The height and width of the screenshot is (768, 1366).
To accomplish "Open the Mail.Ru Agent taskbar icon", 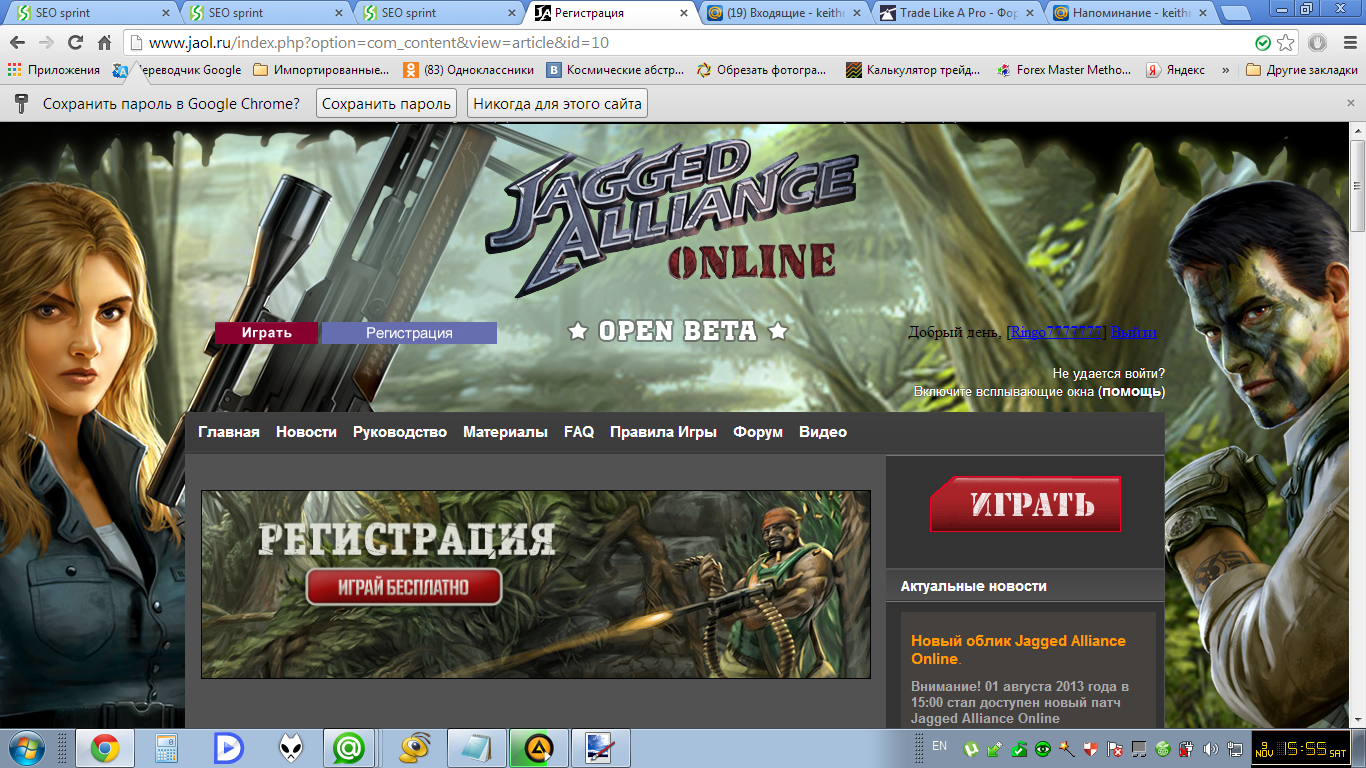I will click(x=349, y=748).
